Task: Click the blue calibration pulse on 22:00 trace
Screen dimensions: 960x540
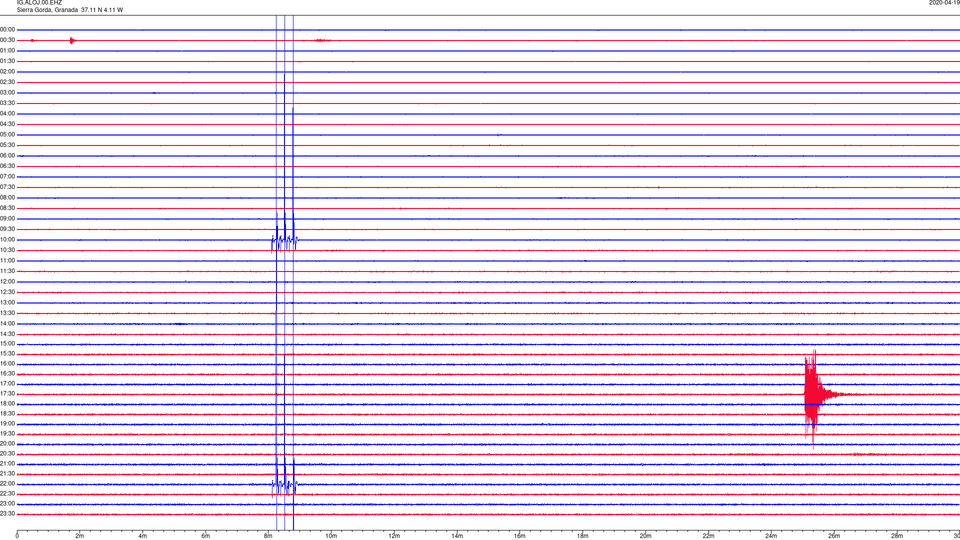Action: 285,477
